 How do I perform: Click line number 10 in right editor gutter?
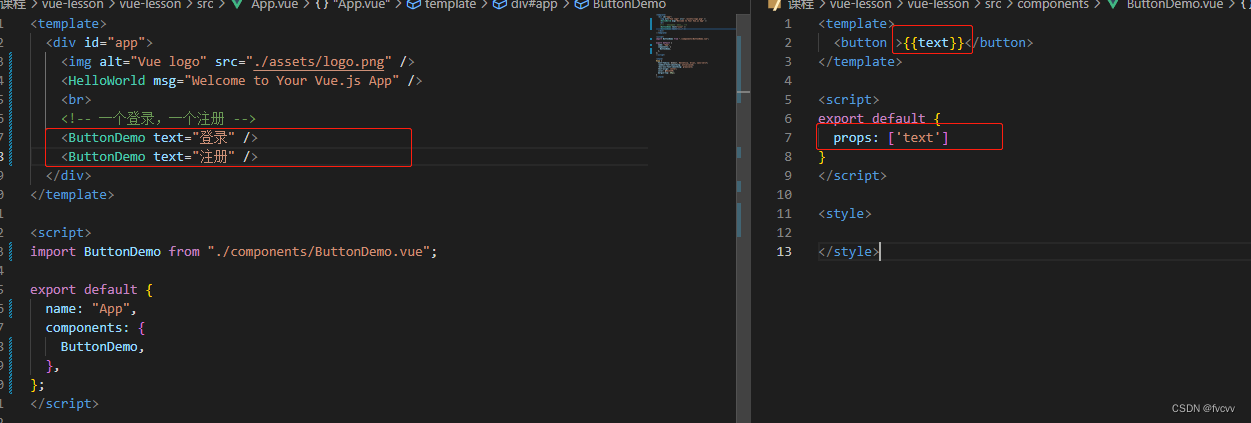click(784, 194)
